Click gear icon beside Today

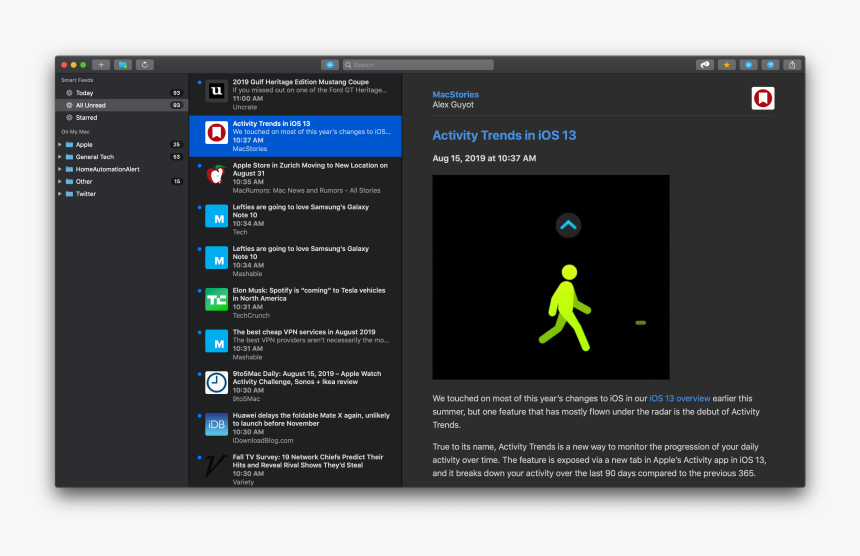click(69, 93)
